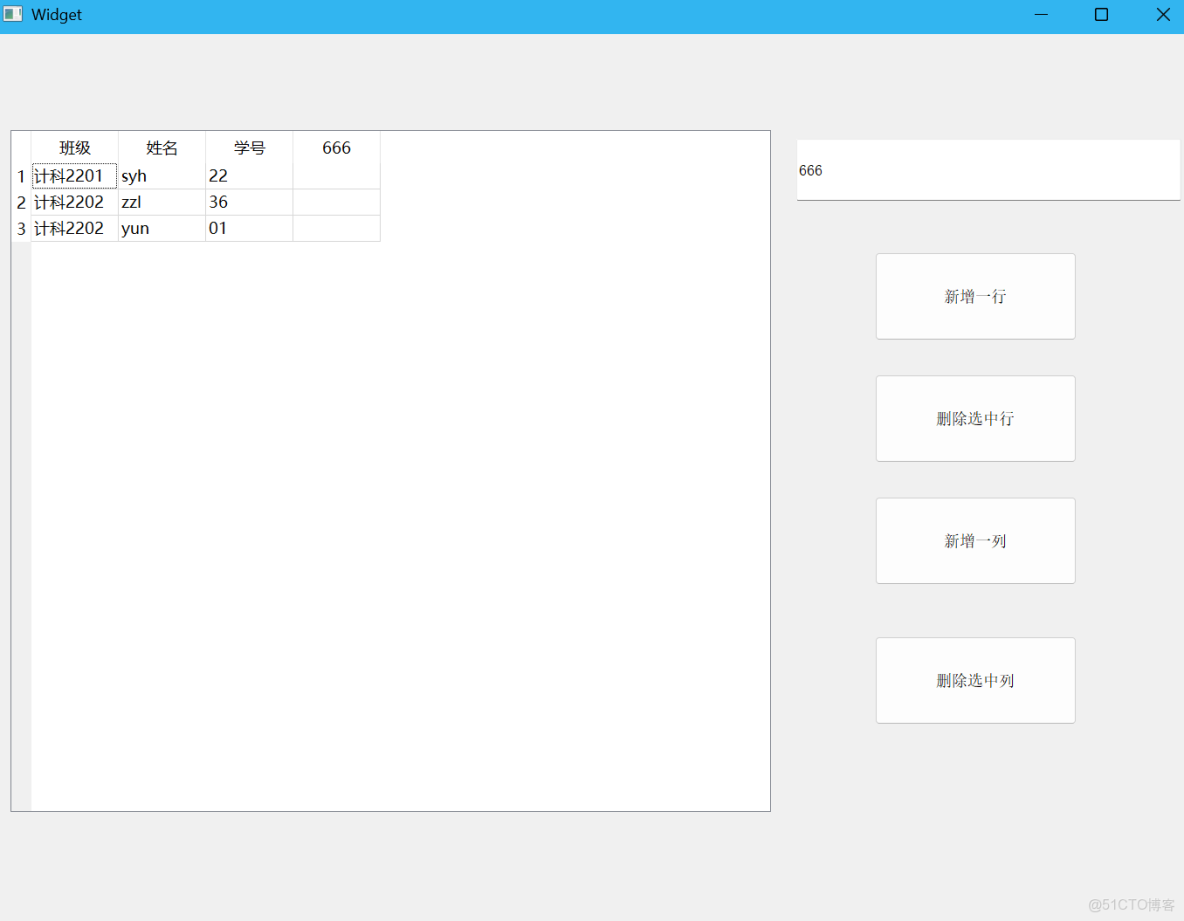The height and width of the screenshot is (921, 1184).
Task: Click the '666' text input field
Action: tap(987, 170)
